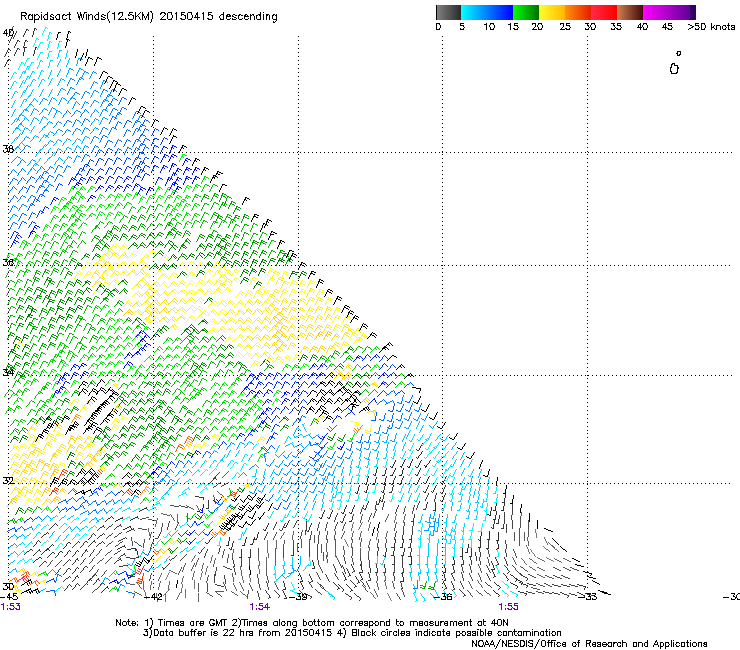Click the longitude label '-33' on bottom axis
Screen dimensions: 740x650
tap(588, 597)
